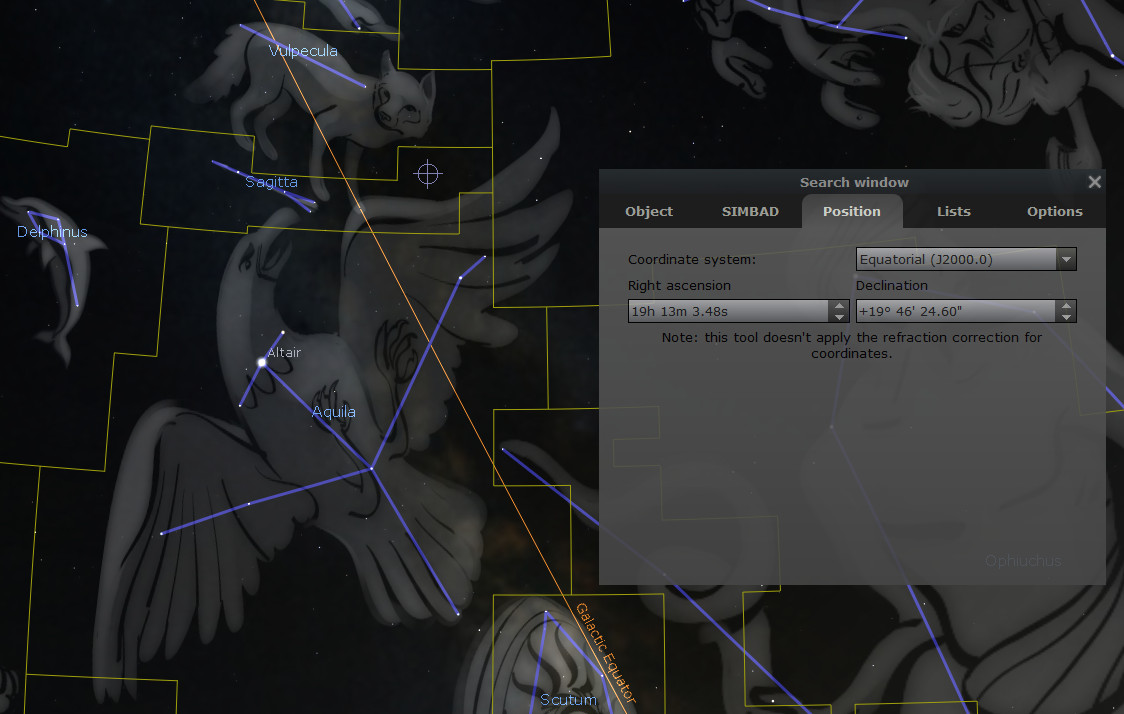Click the Right ascension input field
Image resolution: width=1124 pixels, height=714 pixels.
pyautogui.click(x=728, y=311)
